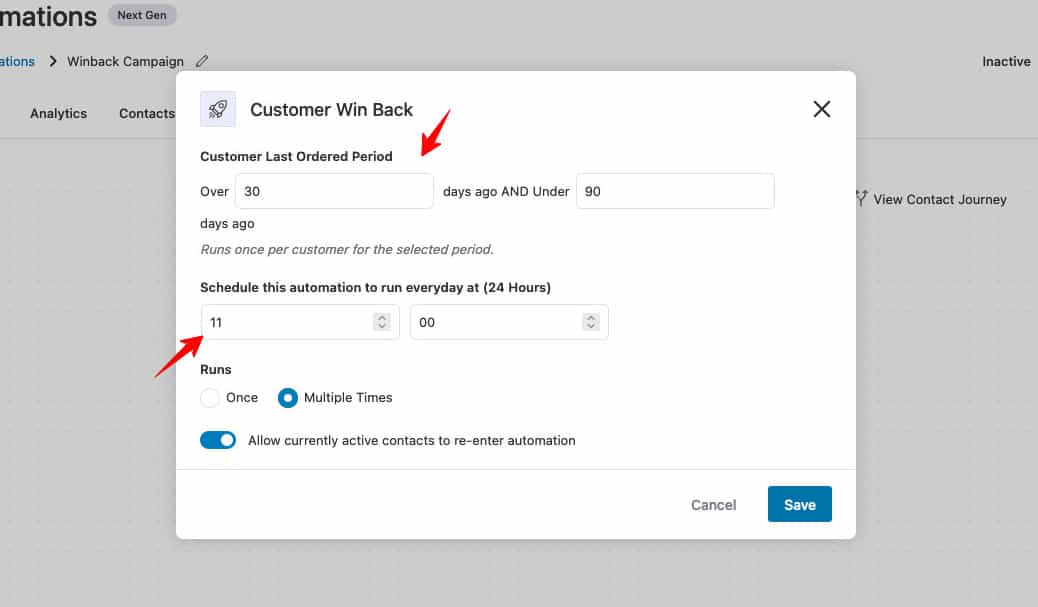Decrement the minutes value with its stepper
Screen dimensions: 1038x607
tap(592, 326)
